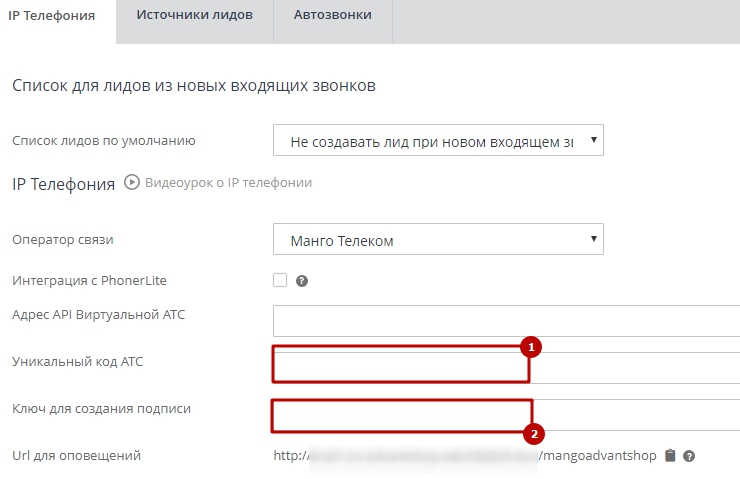
Task: Select the IP Телефония tab
Action: (x=52, y=16)
